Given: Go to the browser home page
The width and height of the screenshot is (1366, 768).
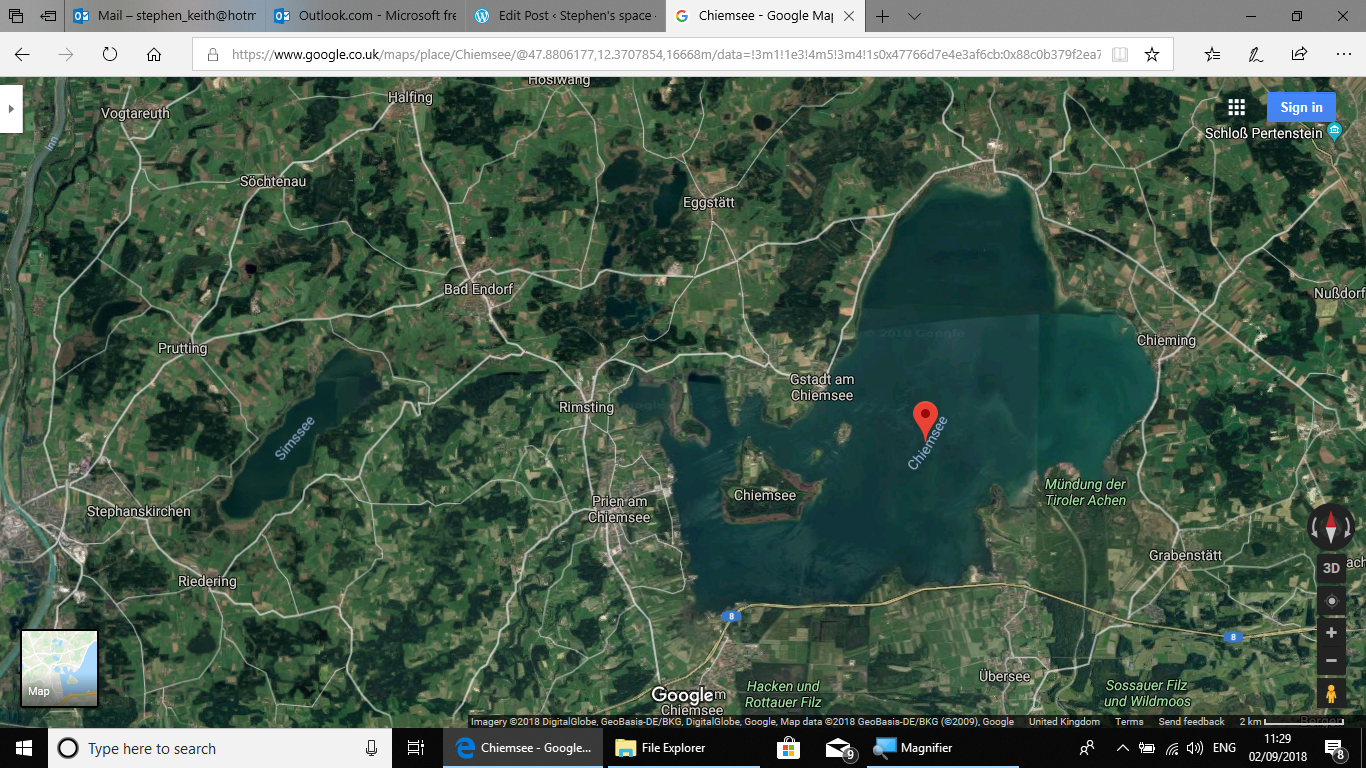Looking at the screenshot, I should (154, 55).
